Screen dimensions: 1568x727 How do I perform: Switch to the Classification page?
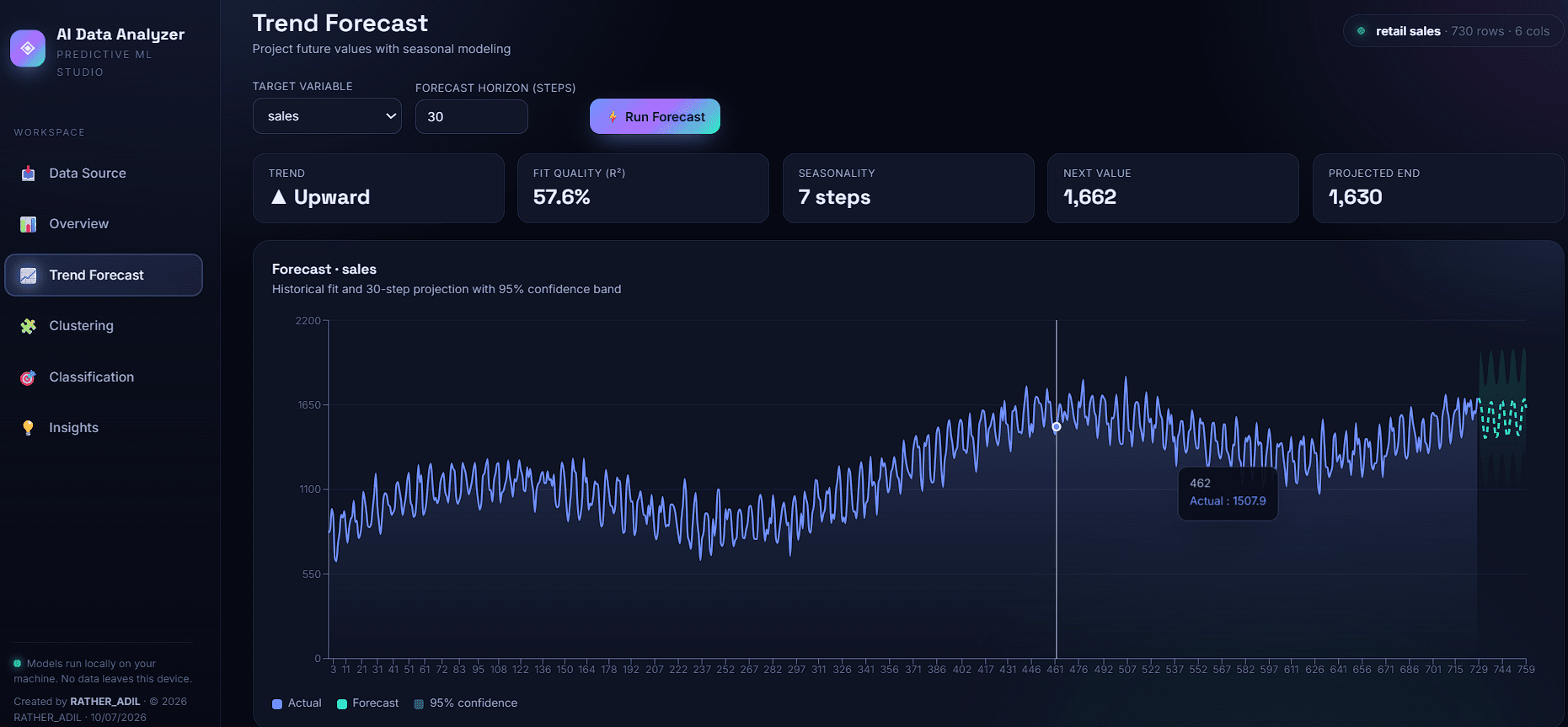click(x=104, y=377)
